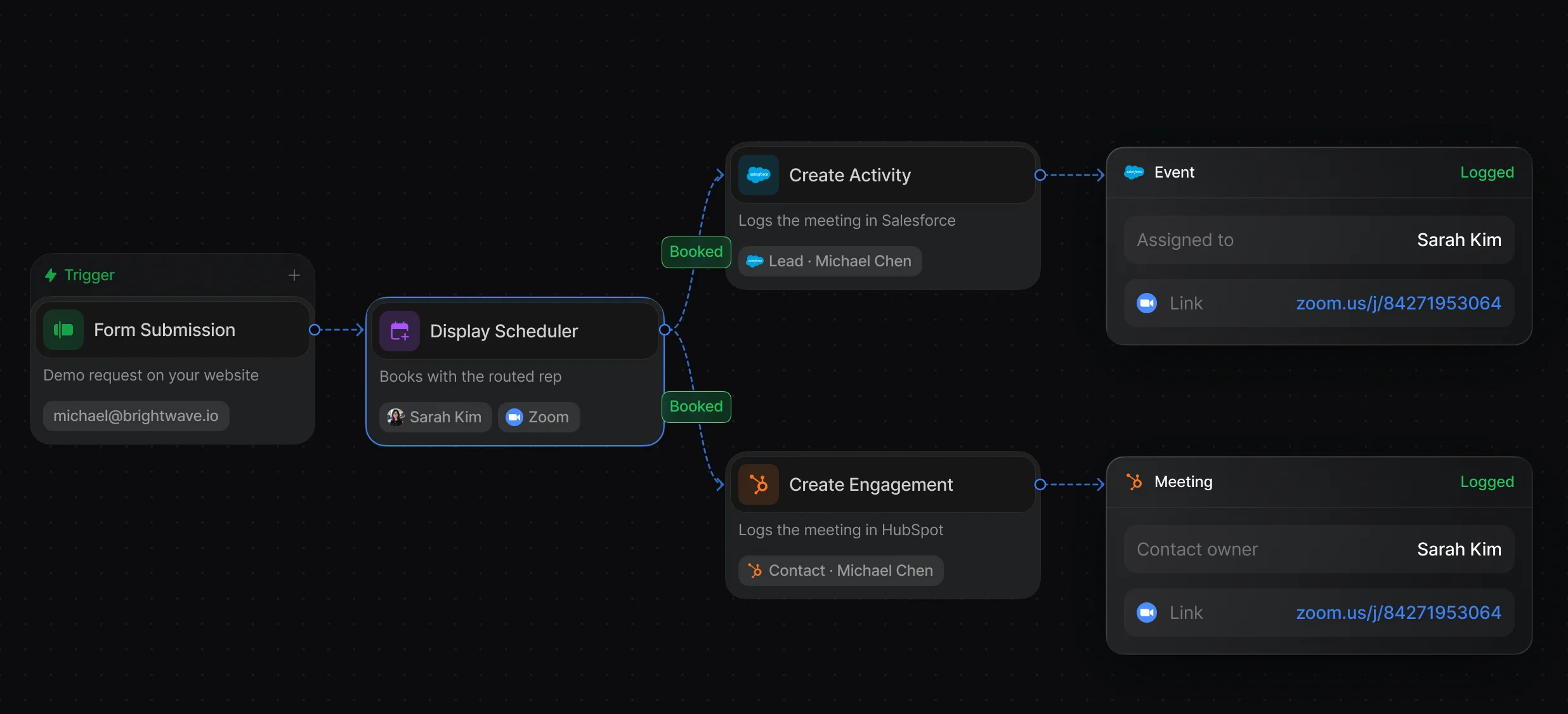Click 'Logs the meeting in HubSpot' text
The width and height of the screenshot is (1568, 714).
click(x=840, y=530)
